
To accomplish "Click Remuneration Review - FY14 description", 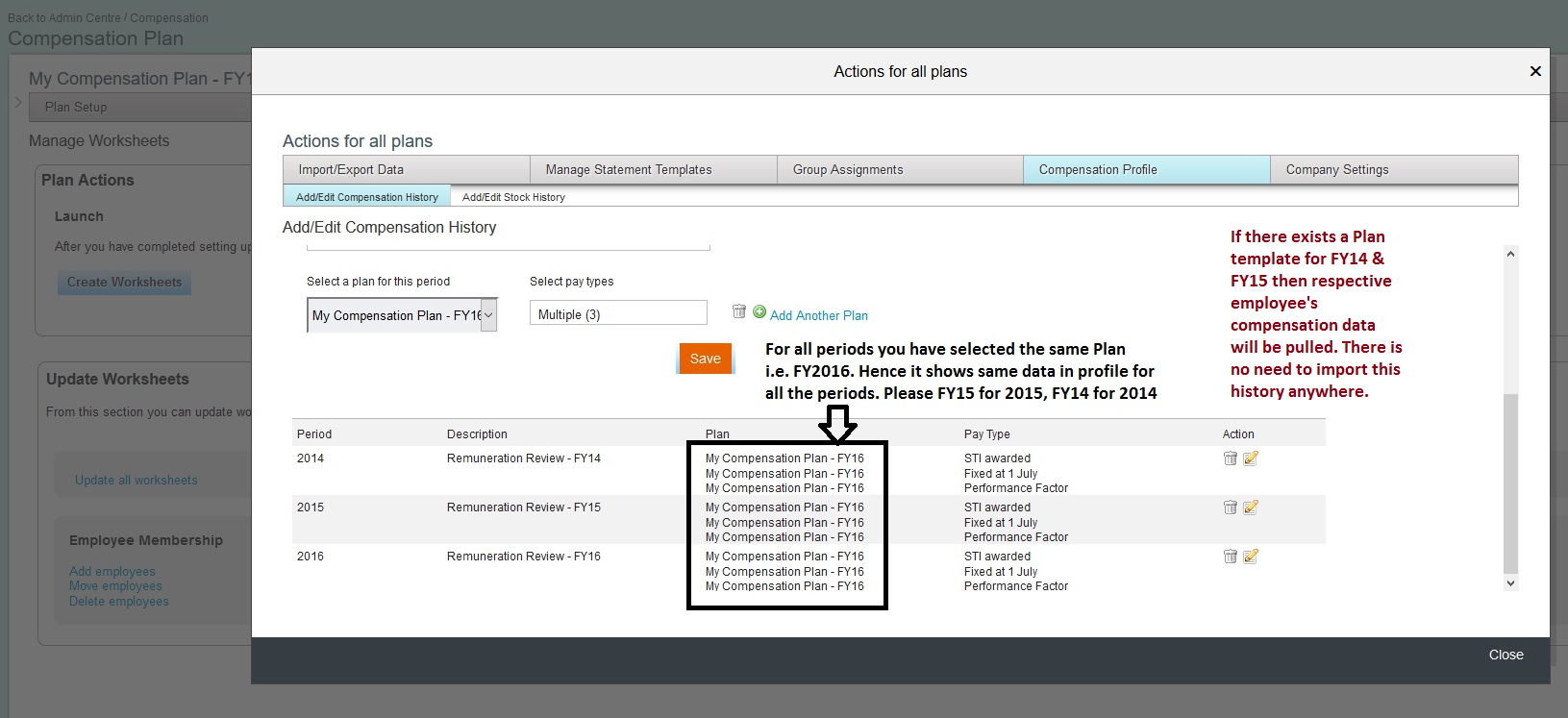I will point(524,458).
